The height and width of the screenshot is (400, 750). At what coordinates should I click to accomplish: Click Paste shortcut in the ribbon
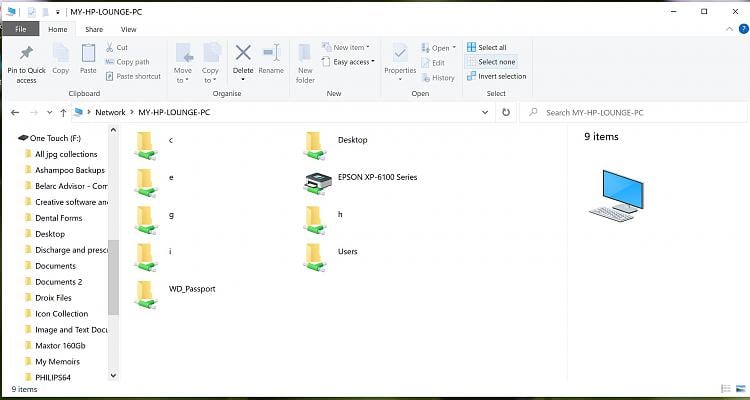click(x=133, y=76)
